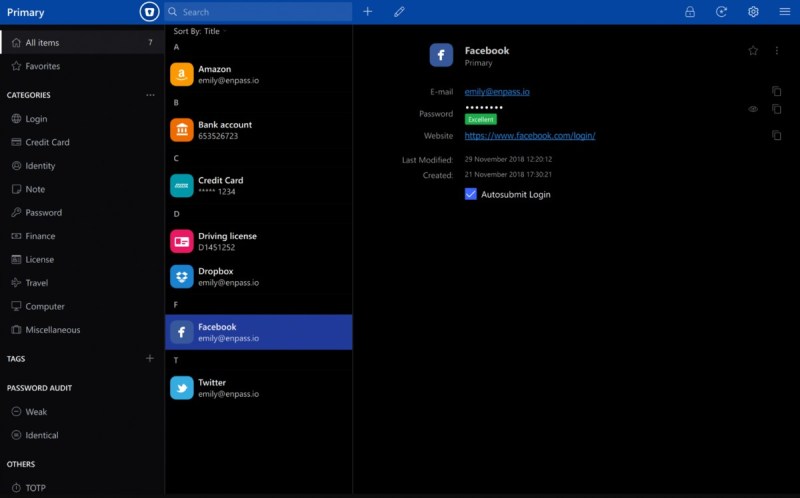800x498 pixels.
Task: Toggle the Autosubmit Login checkbox
Action: (x=470, y=194)
